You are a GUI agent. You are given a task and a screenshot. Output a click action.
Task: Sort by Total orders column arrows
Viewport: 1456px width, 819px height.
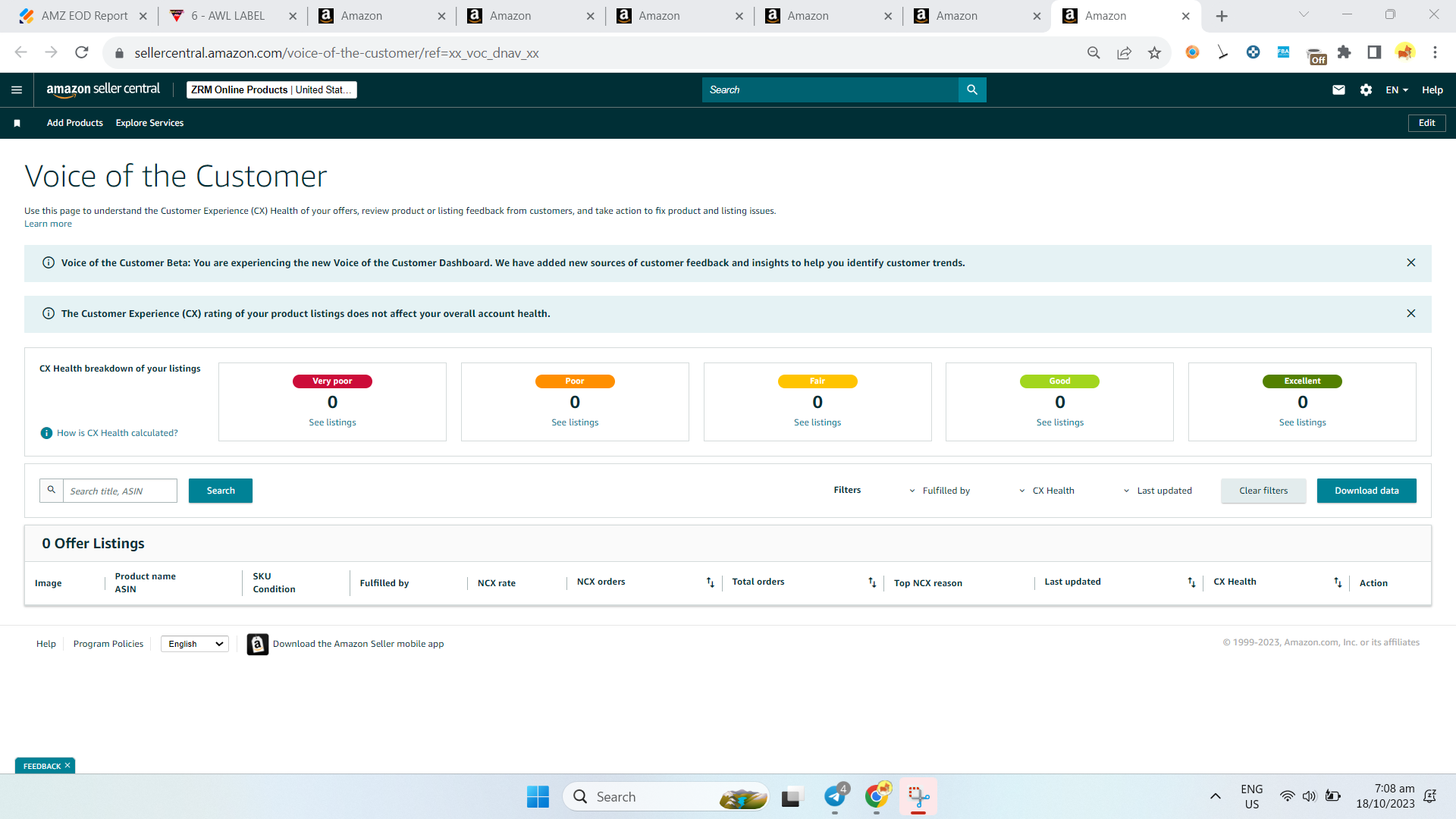(872, 582)
